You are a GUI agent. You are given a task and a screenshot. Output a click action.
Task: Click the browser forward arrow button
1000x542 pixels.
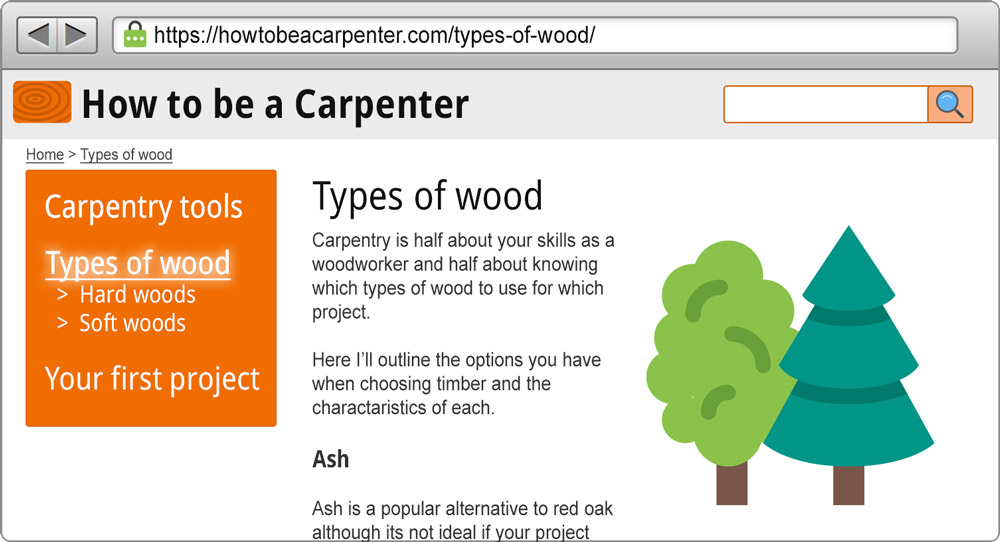77,34
